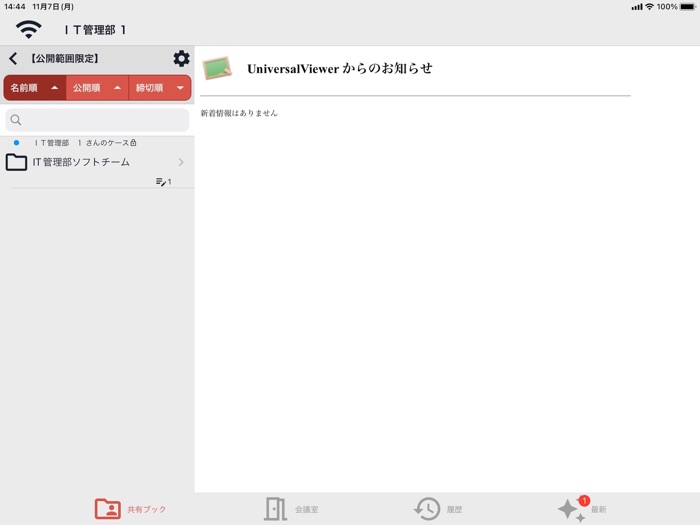
Task: Select ＩＴ管理部 １ さんのケース entry
Action: [x=85, y=143]
